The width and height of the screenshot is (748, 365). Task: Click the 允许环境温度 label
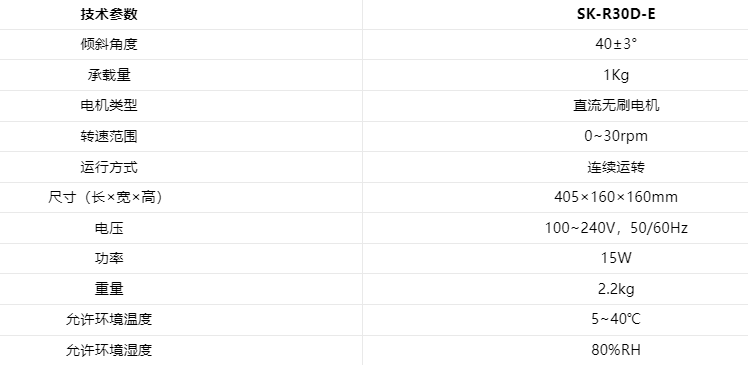pos(109,319)
